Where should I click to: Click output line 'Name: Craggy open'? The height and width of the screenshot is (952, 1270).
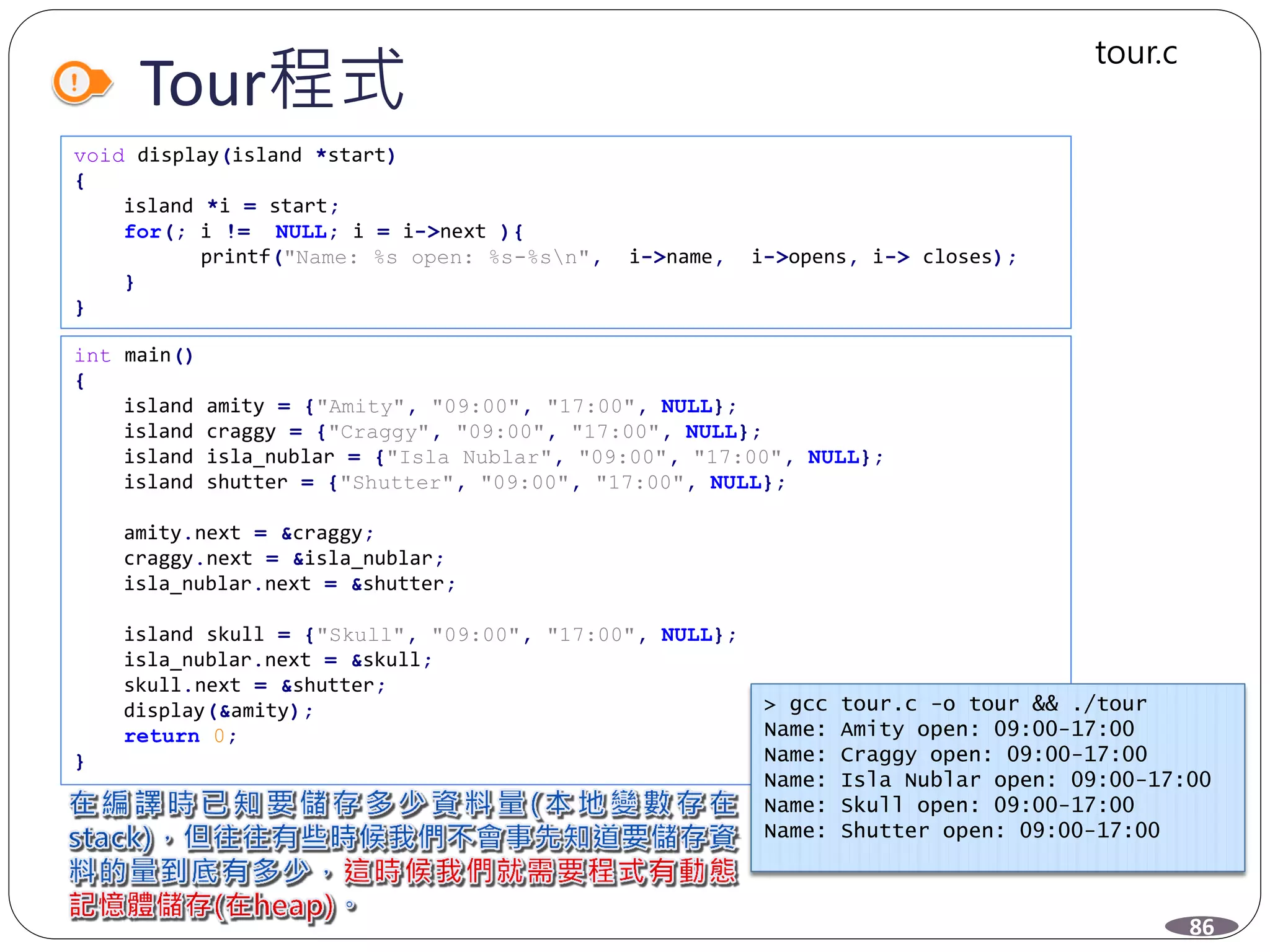point(956,755)
